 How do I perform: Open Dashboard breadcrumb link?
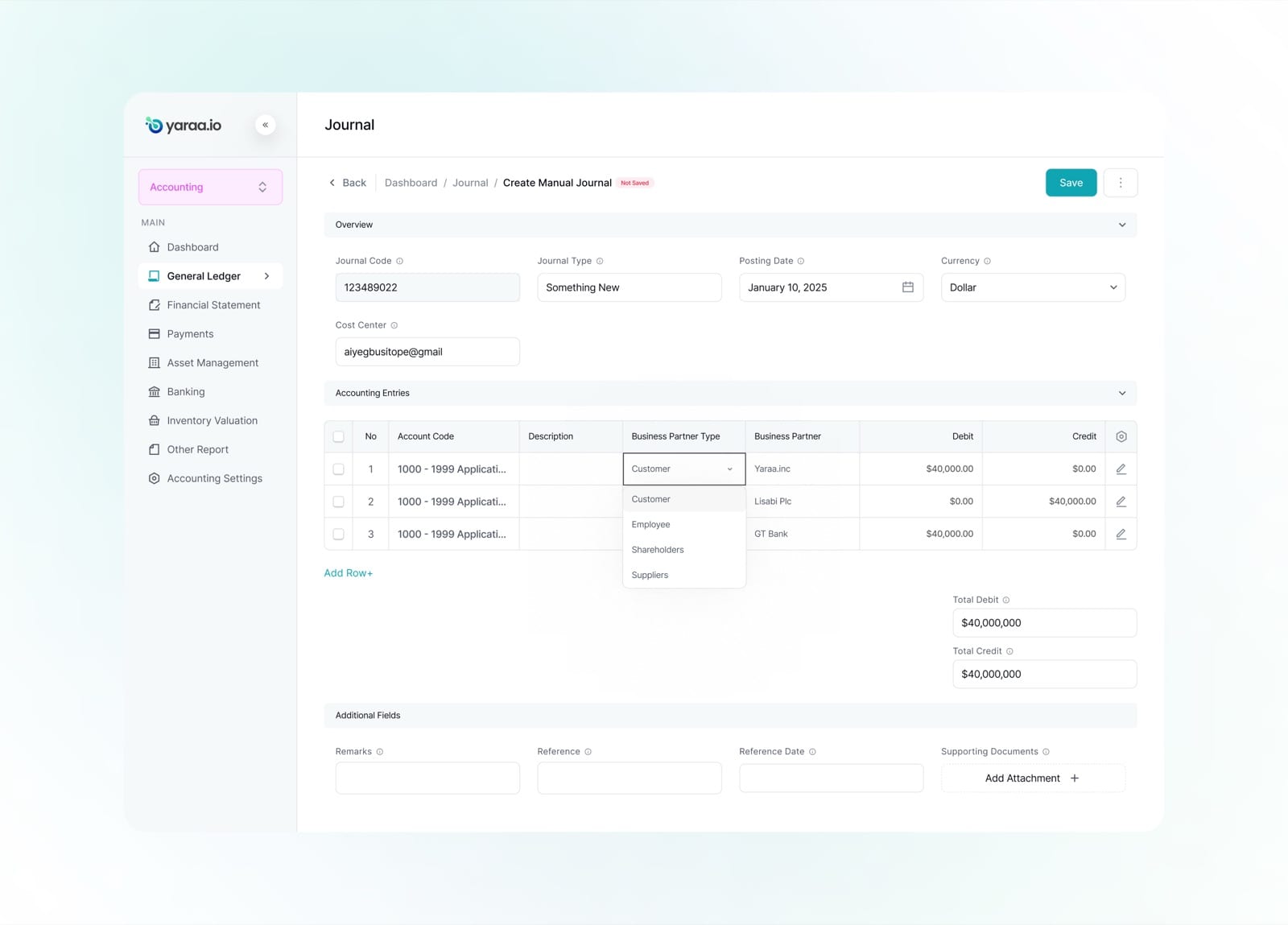pyautogui.click(x=411, y=183)
